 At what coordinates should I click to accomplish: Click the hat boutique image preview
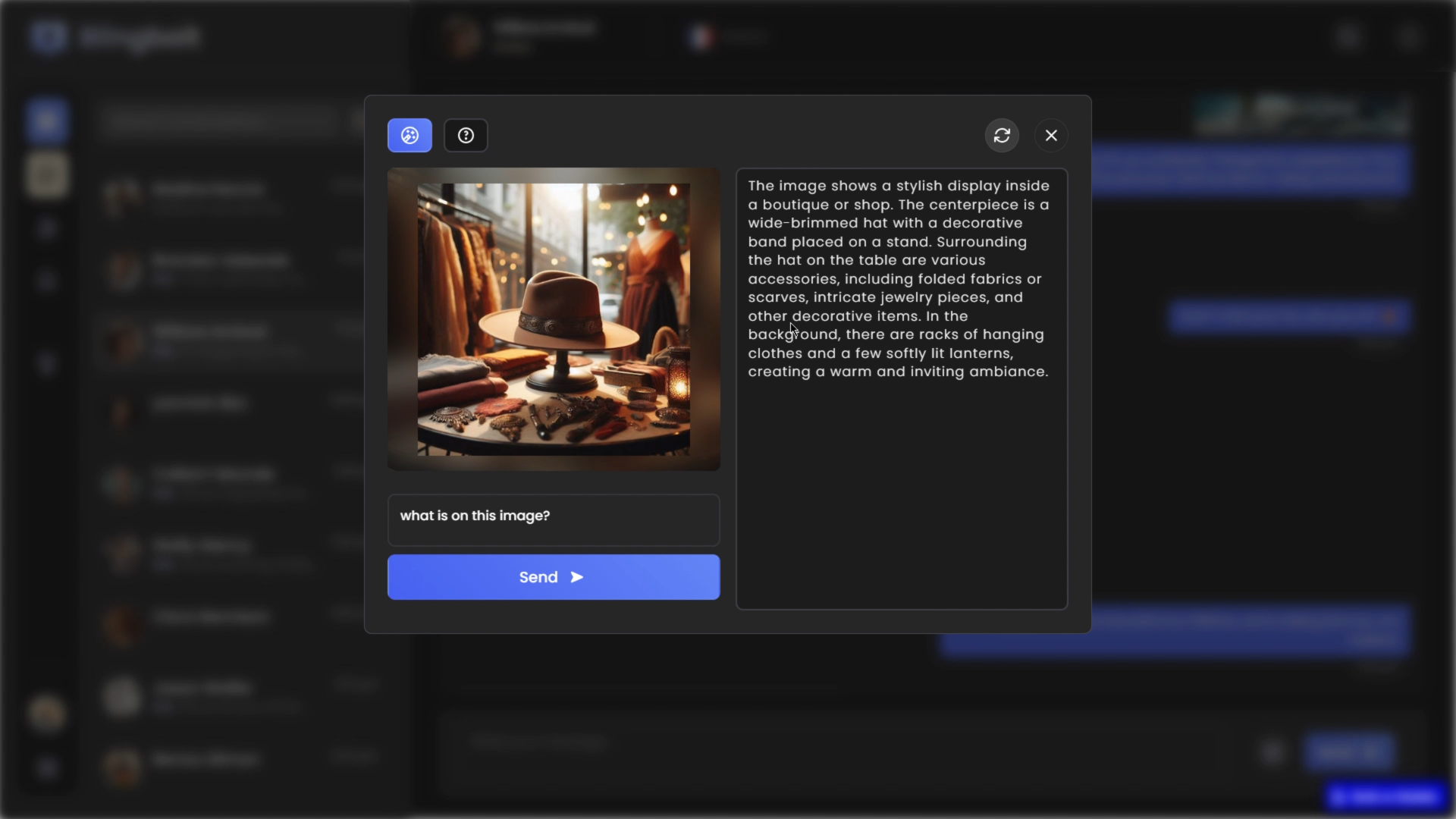coord(553,319)
